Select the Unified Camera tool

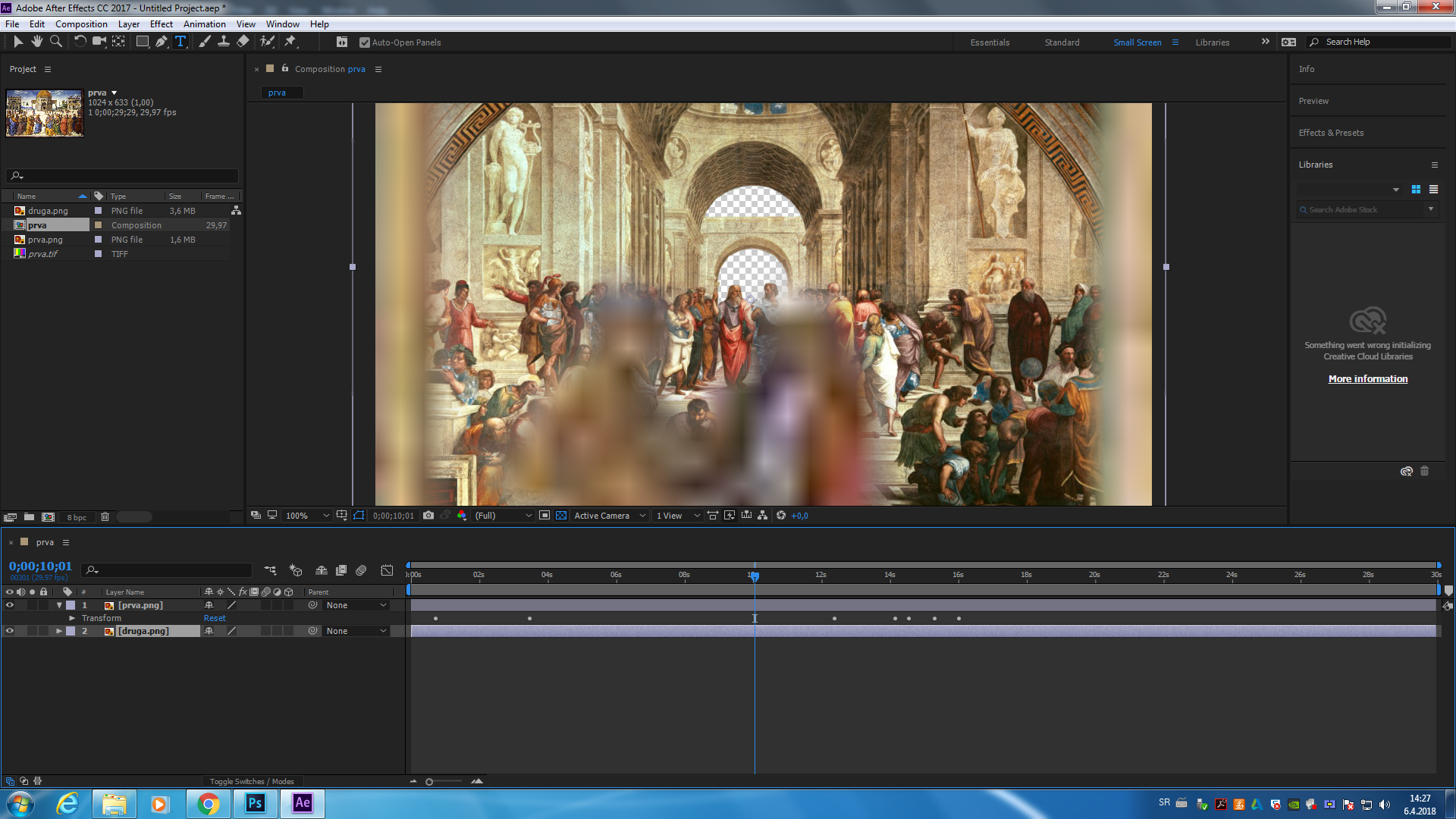tap(99, 42)
